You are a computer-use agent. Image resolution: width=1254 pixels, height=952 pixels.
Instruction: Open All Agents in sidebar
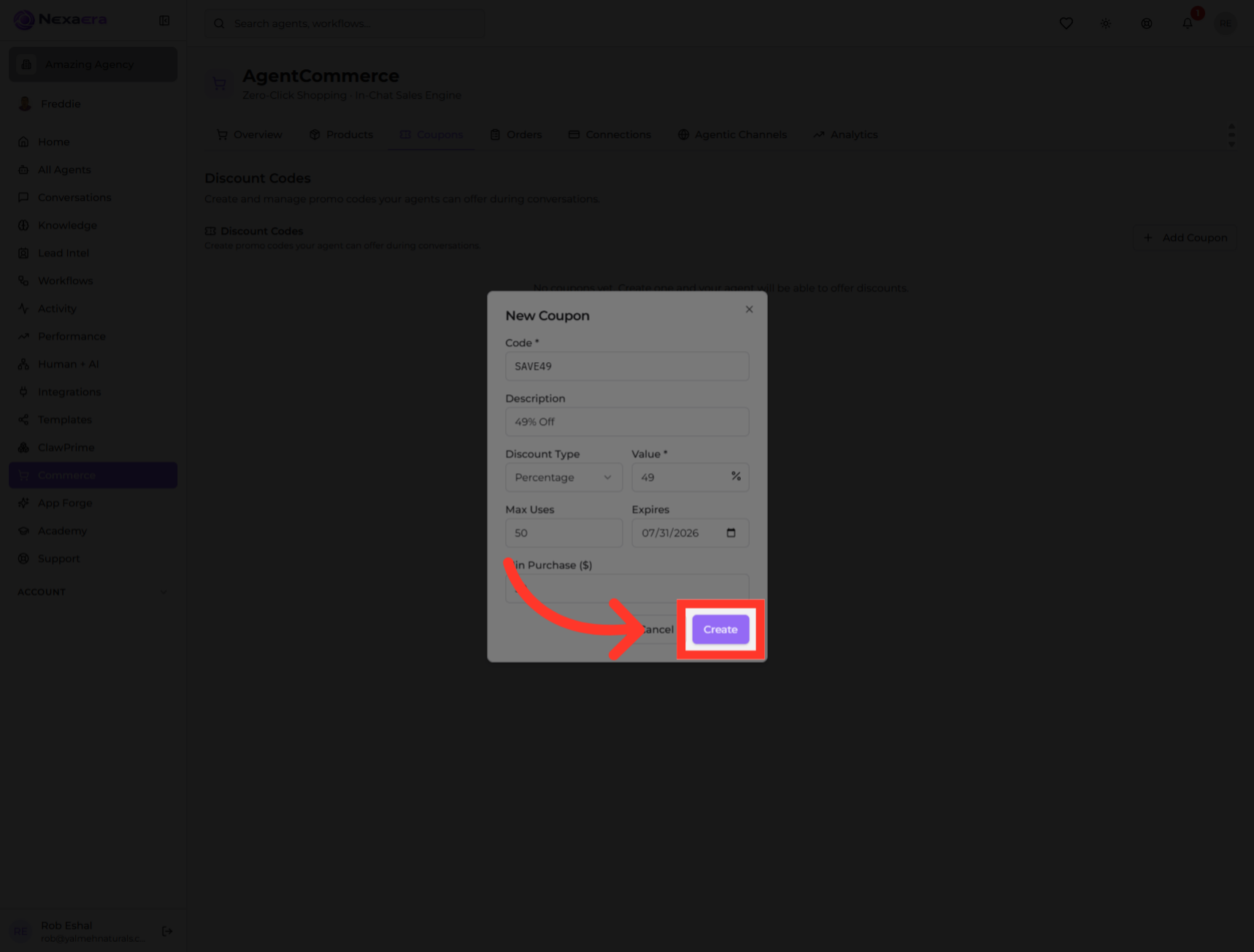[x=93, y=170]
